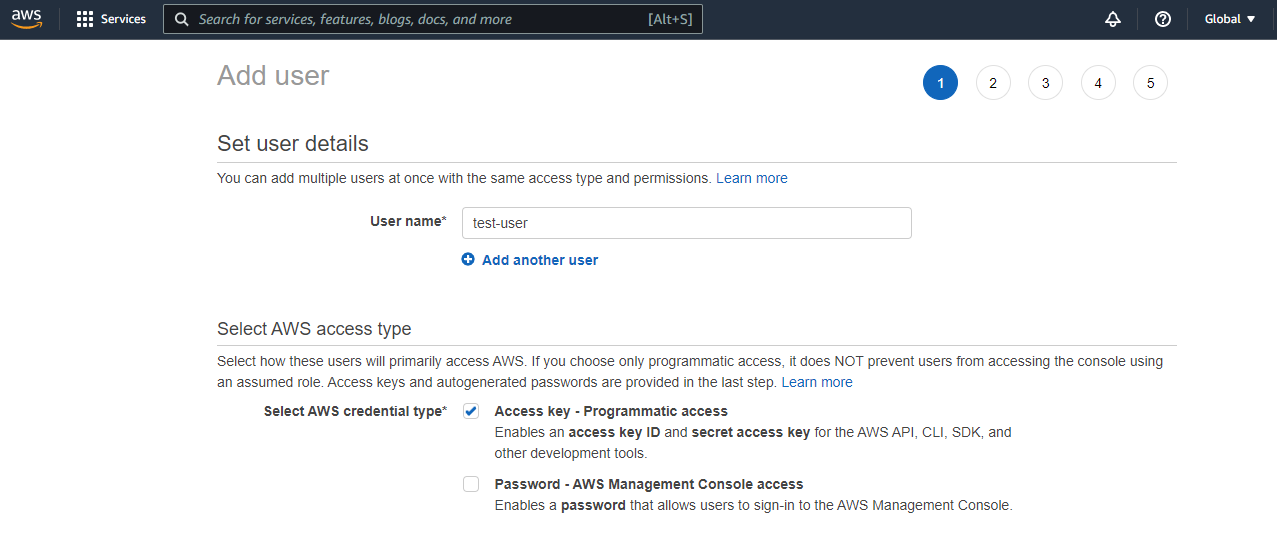
Task: Click the top search bar field
Action: click(x=433, y=19)
